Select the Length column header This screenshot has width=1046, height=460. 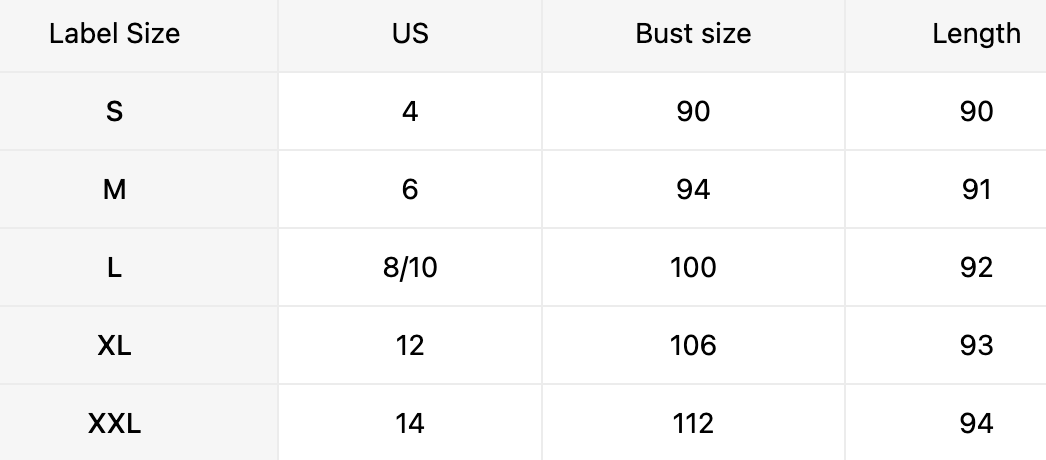[x=976, y=34]
